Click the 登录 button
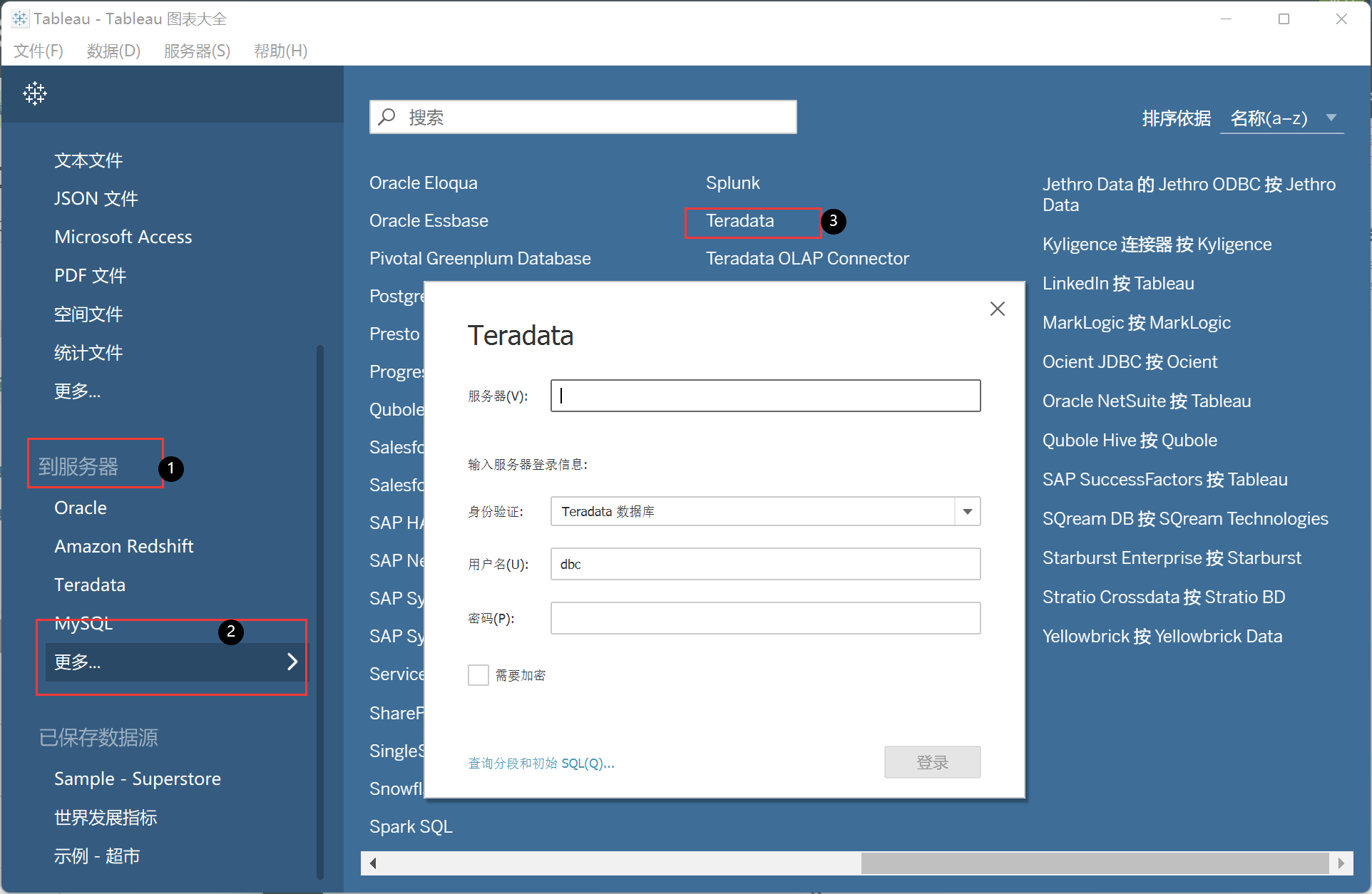Viewport: 1372px width, 894px height. 932,762
